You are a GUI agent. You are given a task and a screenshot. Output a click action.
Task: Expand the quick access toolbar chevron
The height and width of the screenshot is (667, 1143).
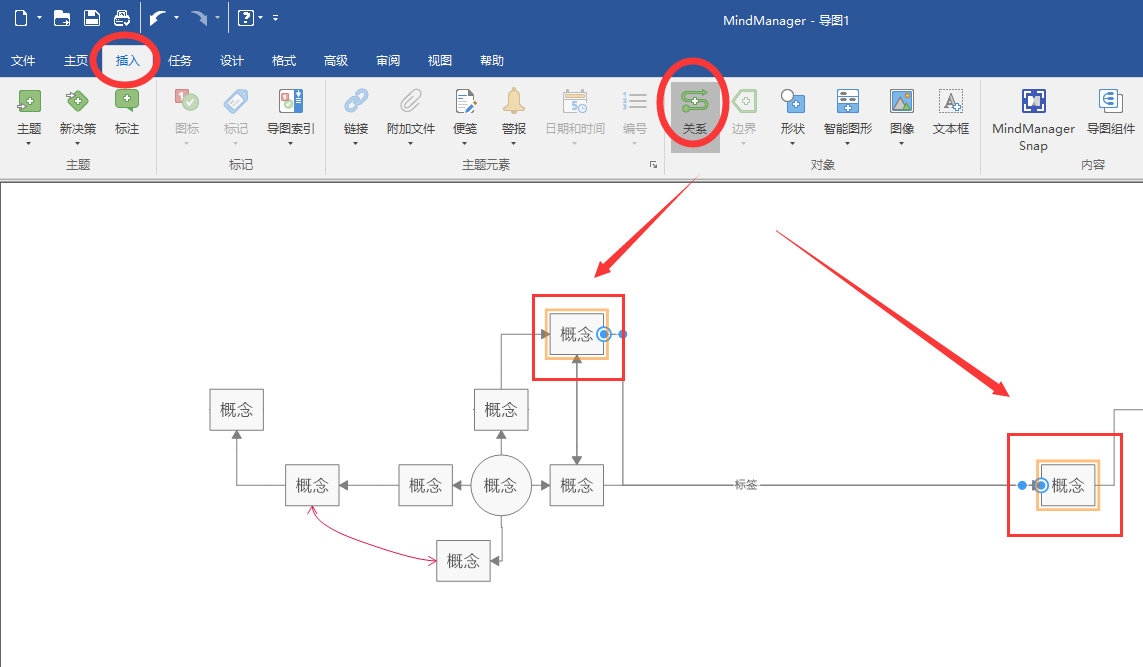click(x=274, y=17)
